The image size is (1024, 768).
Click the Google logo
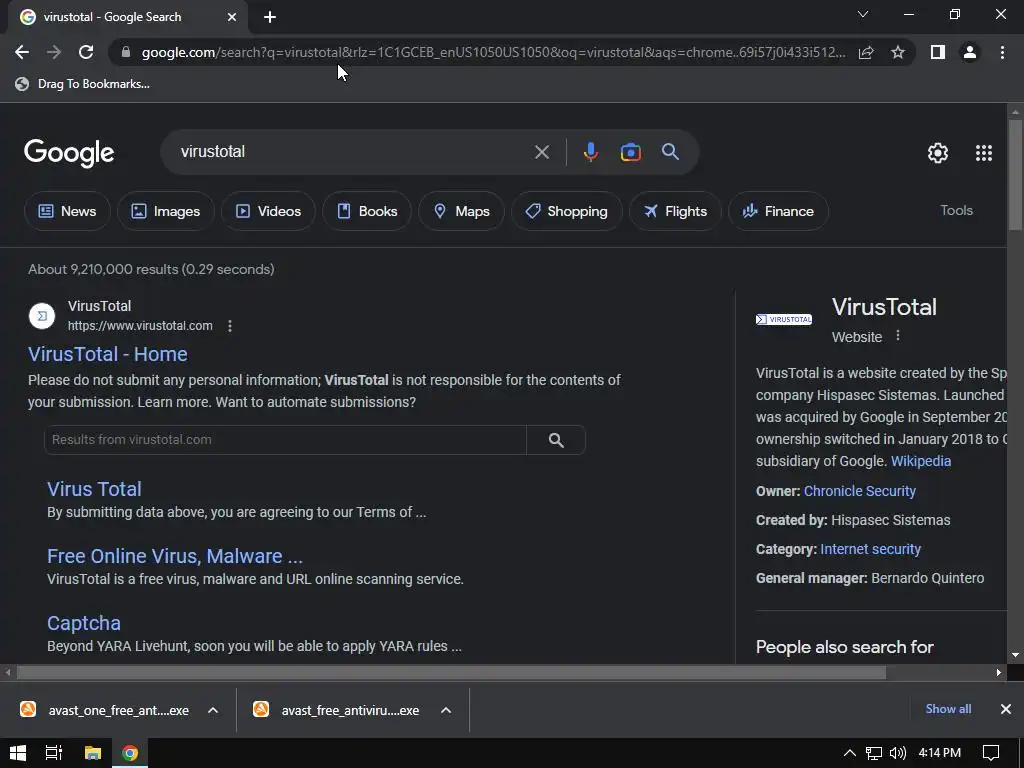(69, 153)
